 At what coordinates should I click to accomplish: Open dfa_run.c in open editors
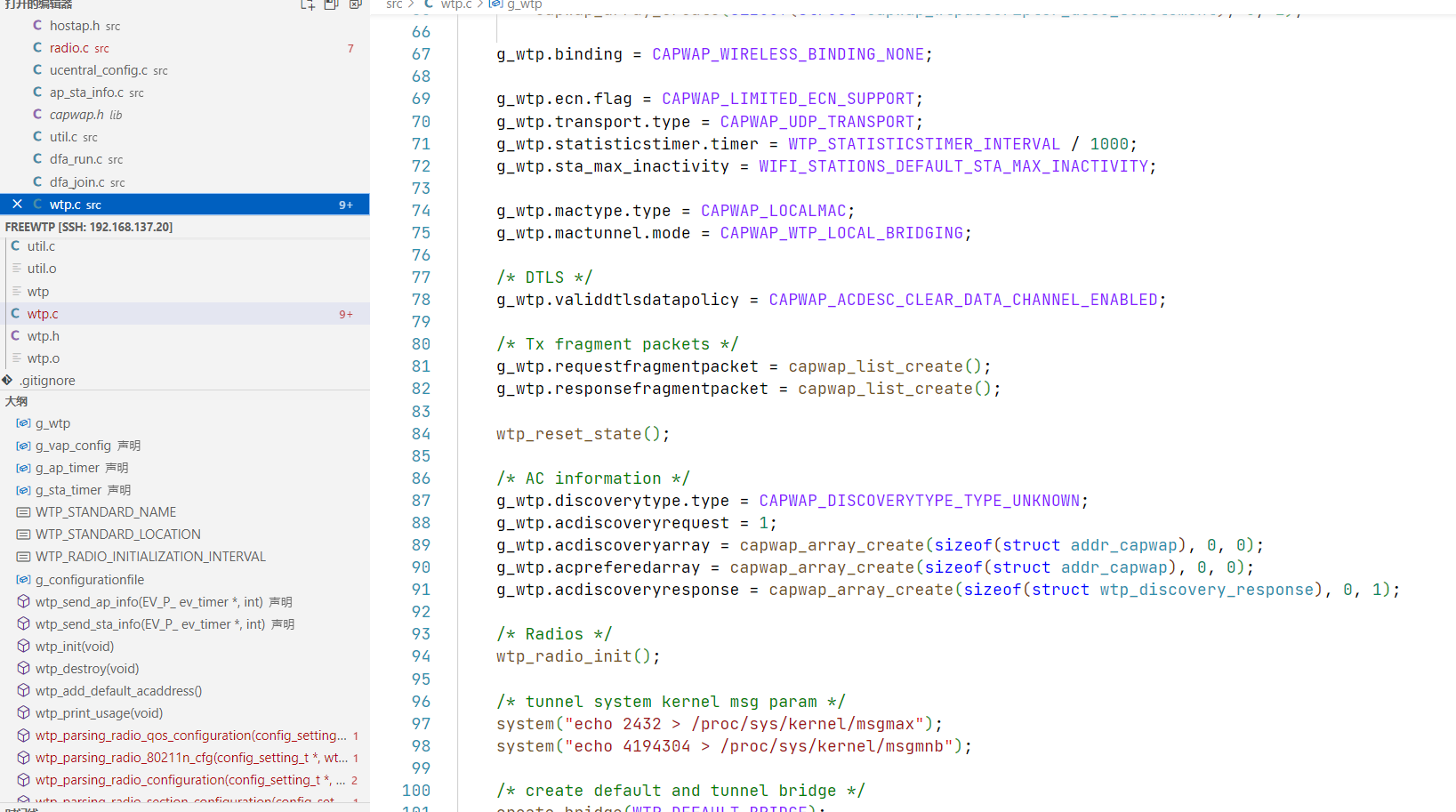pyautogui.click(x=185, y=159)
